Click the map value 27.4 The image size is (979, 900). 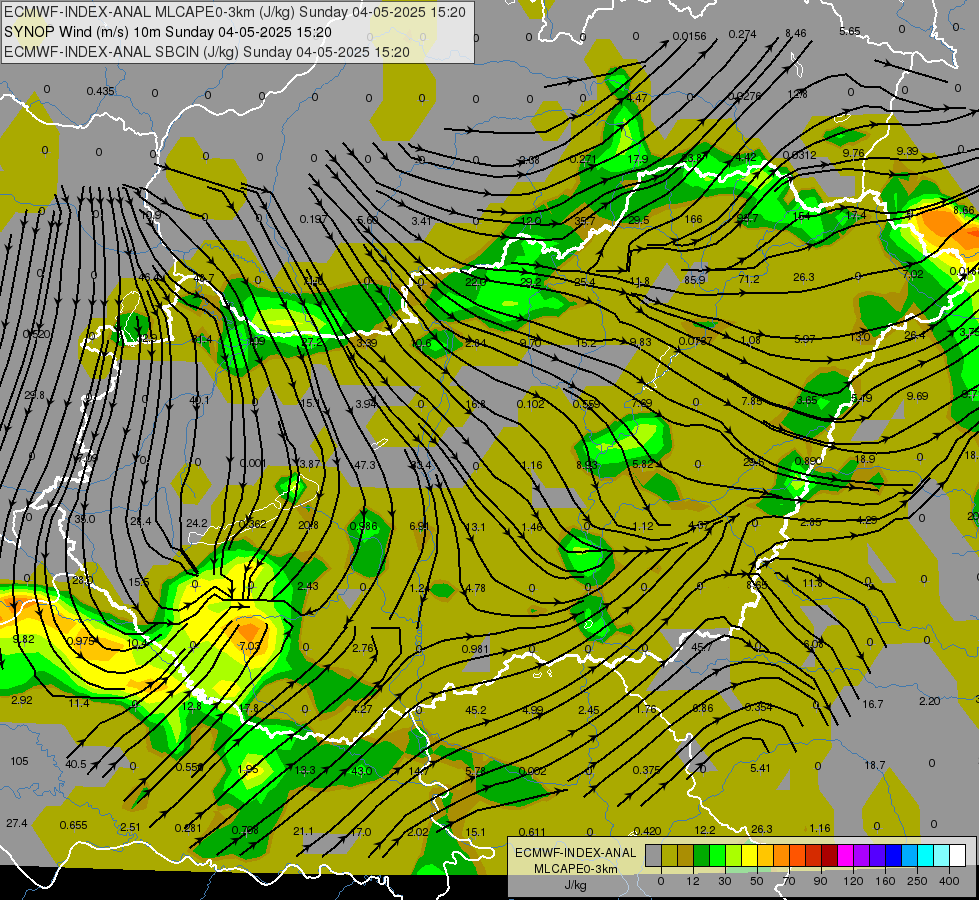[x=17, y=823]
